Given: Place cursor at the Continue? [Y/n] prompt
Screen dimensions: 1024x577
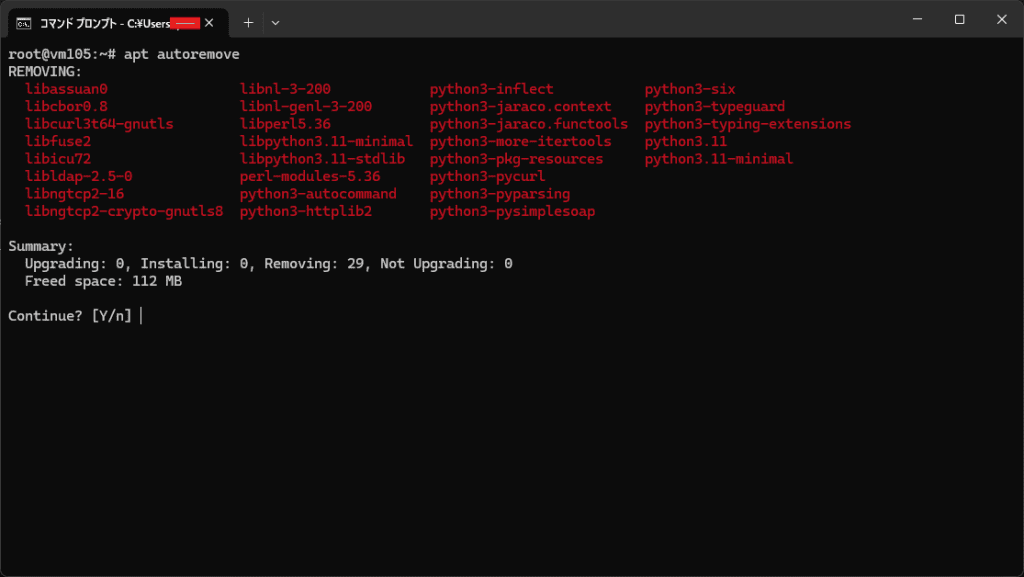Looking at the screenshot, I should point(141,316).
